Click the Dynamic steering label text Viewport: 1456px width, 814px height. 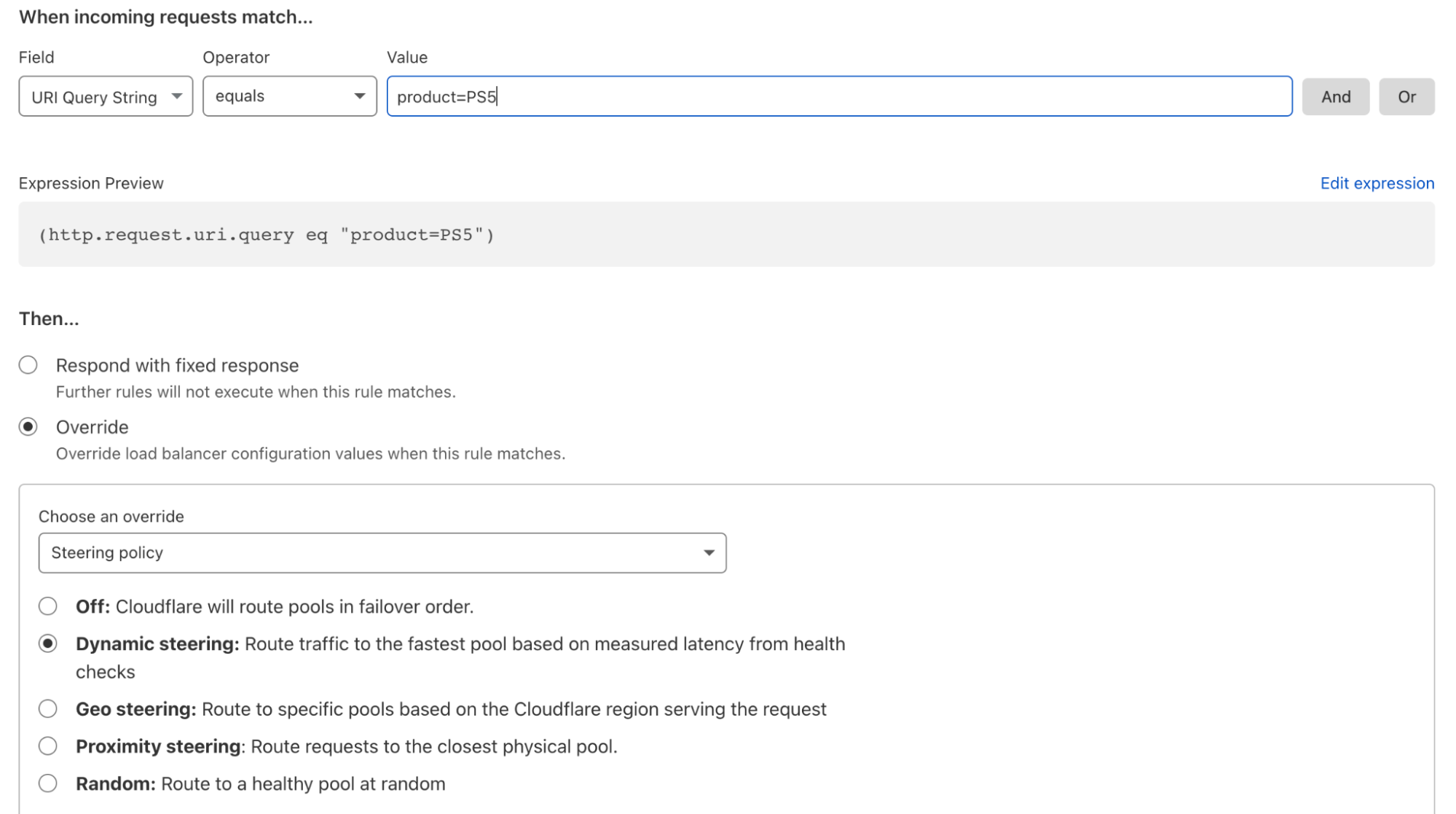point(157,644)
